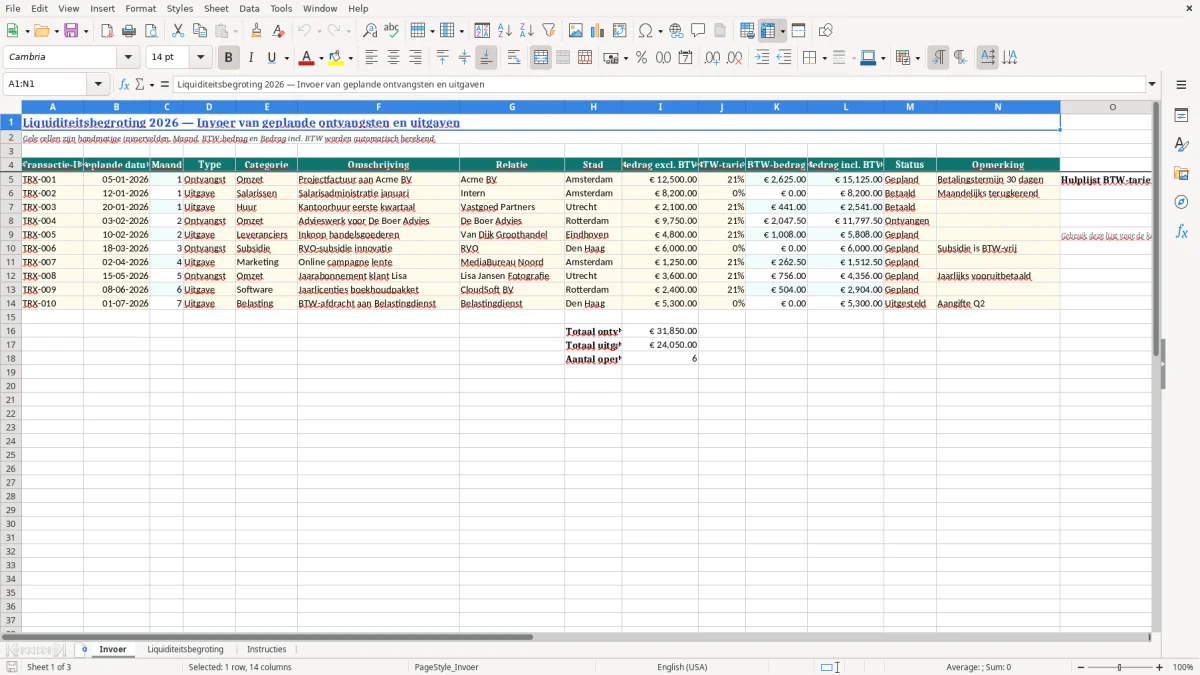Apply the red font color swatch

click(x=307, y=58)
